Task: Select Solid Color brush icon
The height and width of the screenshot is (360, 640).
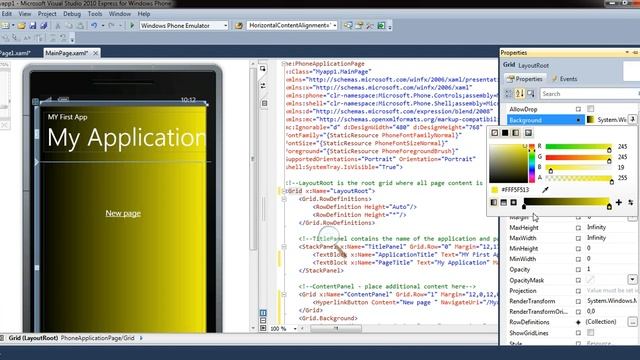Action: (505, 133)
